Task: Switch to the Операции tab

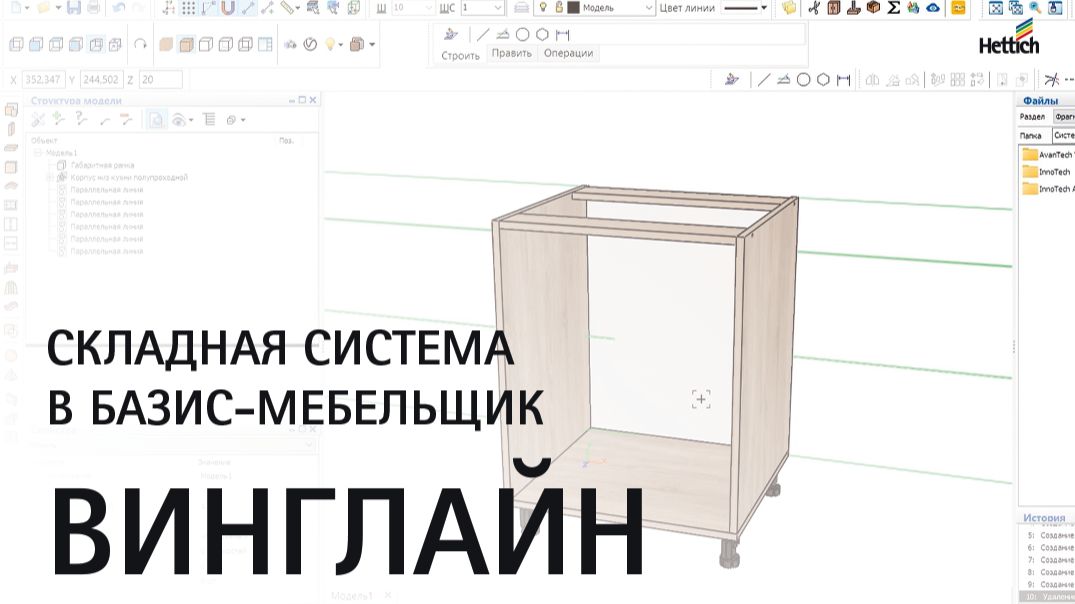Action: tap(568, 53)
